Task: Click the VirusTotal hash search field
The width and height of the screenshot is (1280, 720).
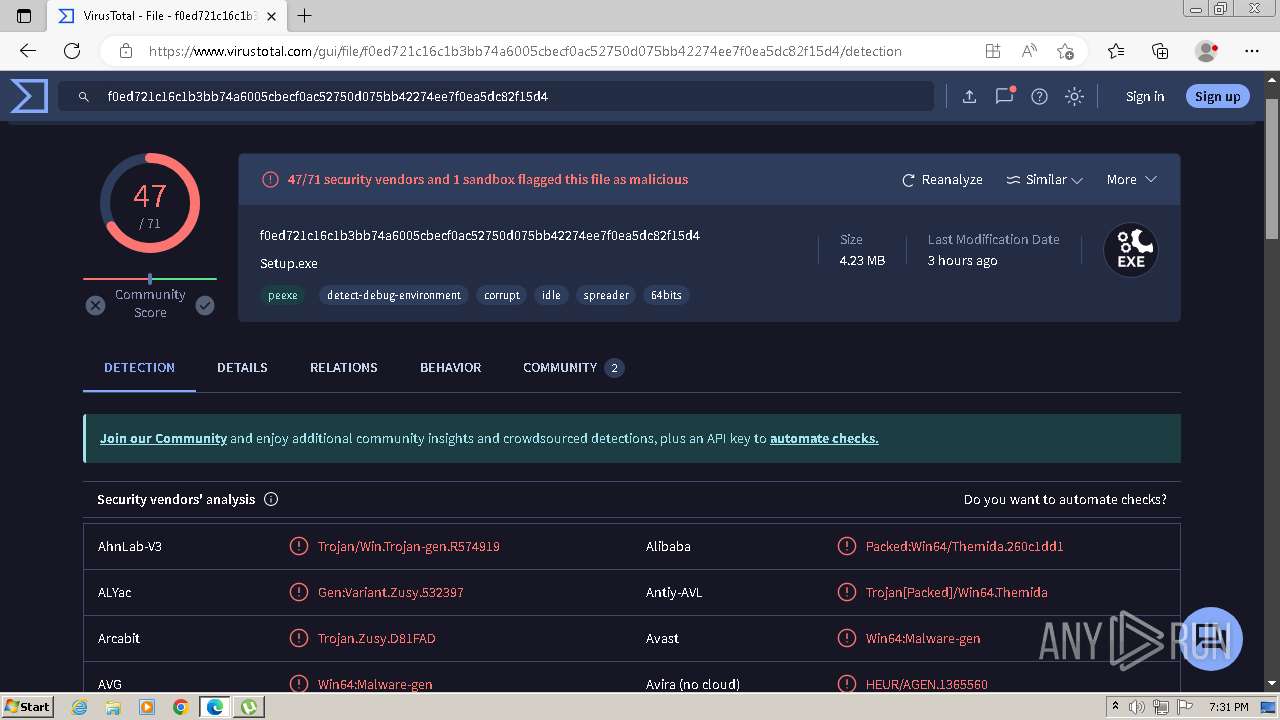Action: tap(497, 97)
